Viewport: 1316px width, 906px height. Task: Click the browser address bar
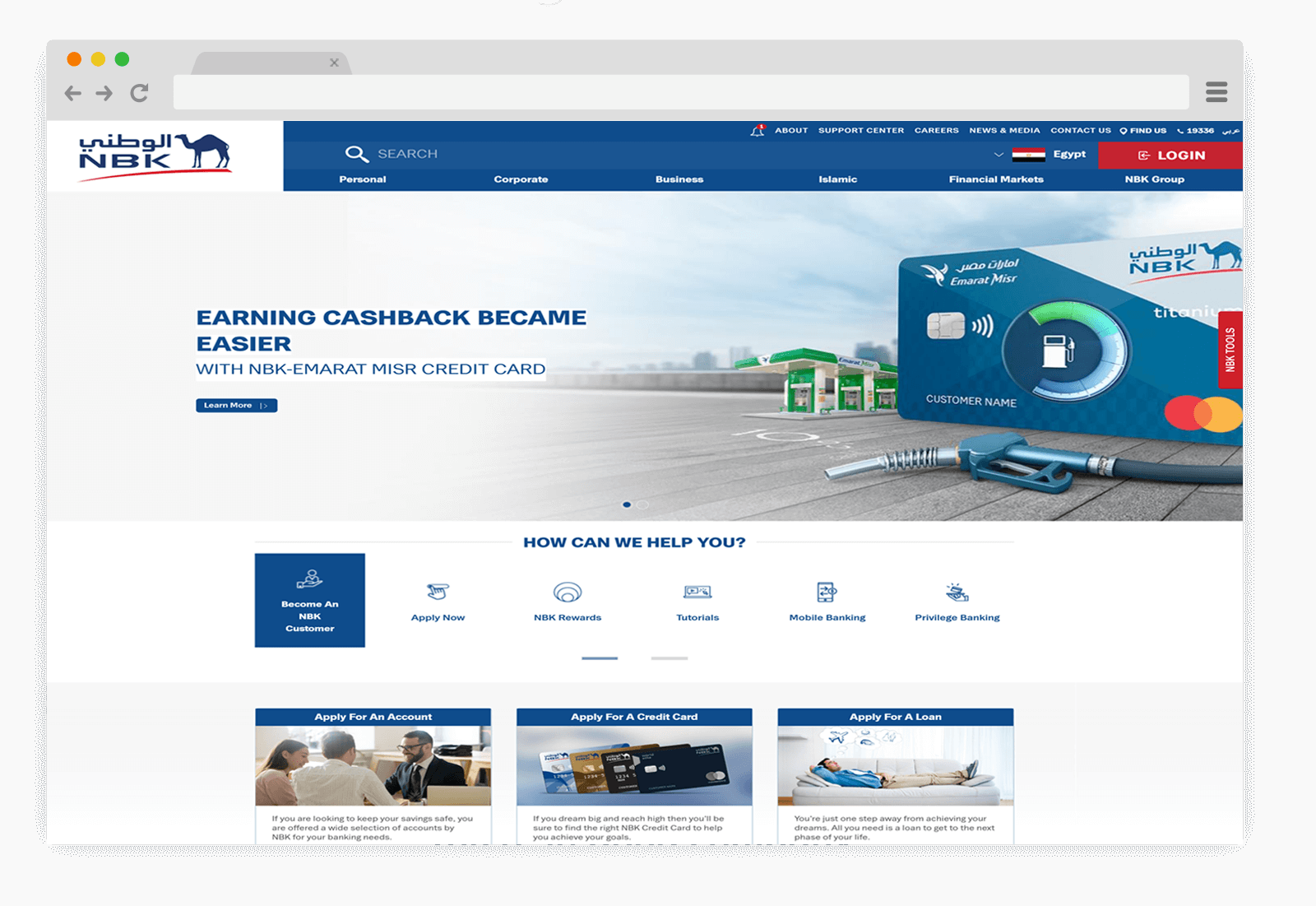point(681,92)
